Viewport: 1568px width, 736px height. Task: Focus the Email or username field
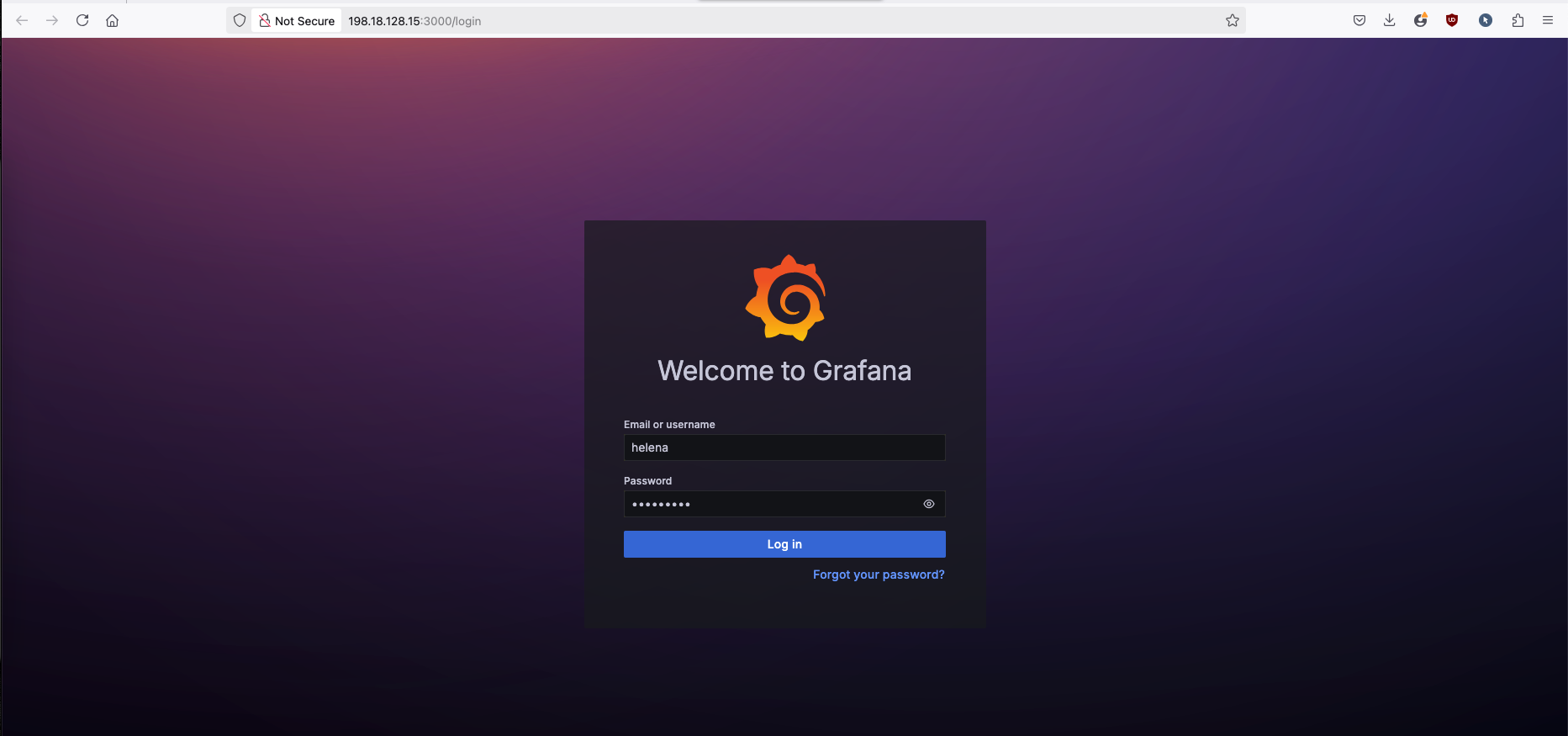[784, 447]
